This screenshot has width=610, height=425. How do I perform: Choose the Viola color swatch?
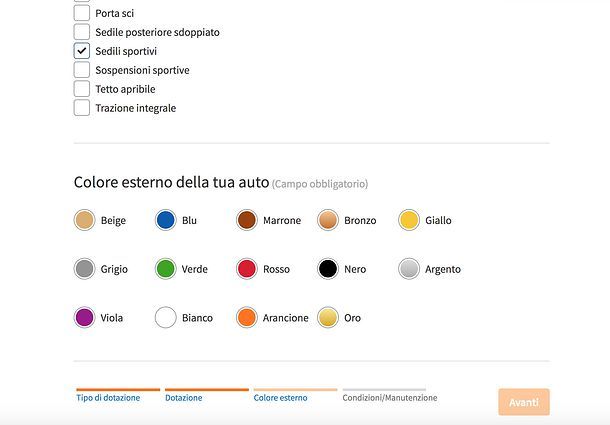coord(85,318)
